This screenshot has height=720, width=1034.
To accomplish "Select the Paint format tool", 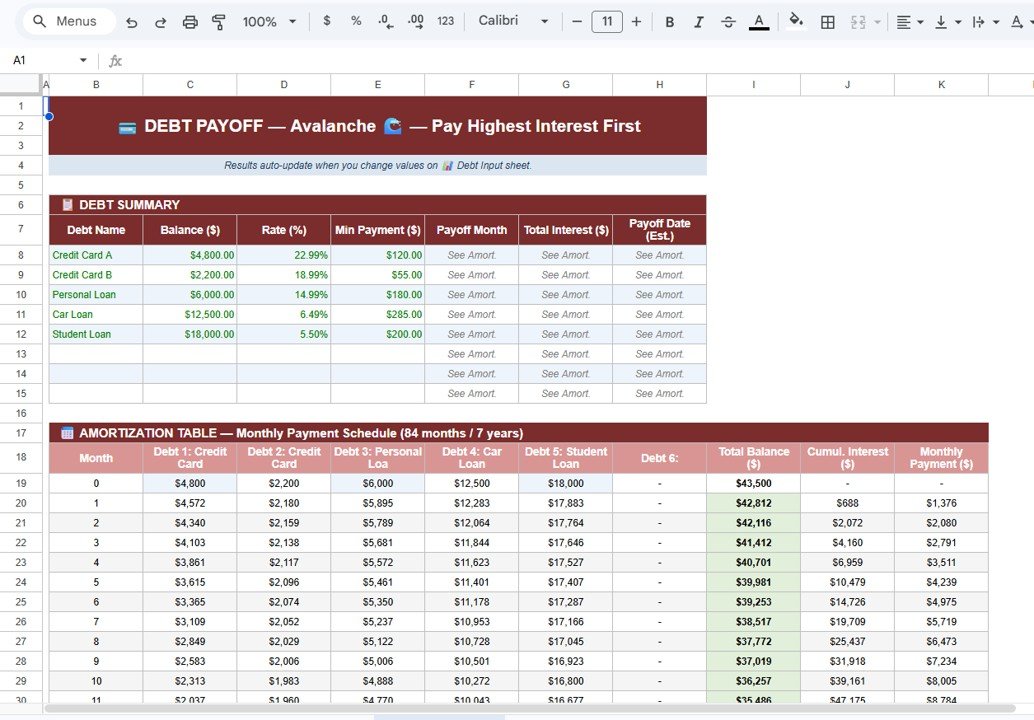I will point(219,21).
